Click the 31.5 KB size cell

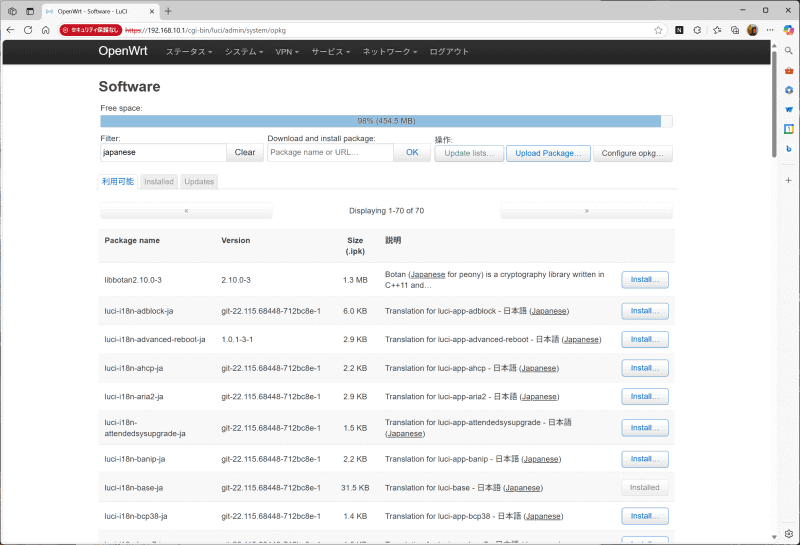click(x=355, y=488)
